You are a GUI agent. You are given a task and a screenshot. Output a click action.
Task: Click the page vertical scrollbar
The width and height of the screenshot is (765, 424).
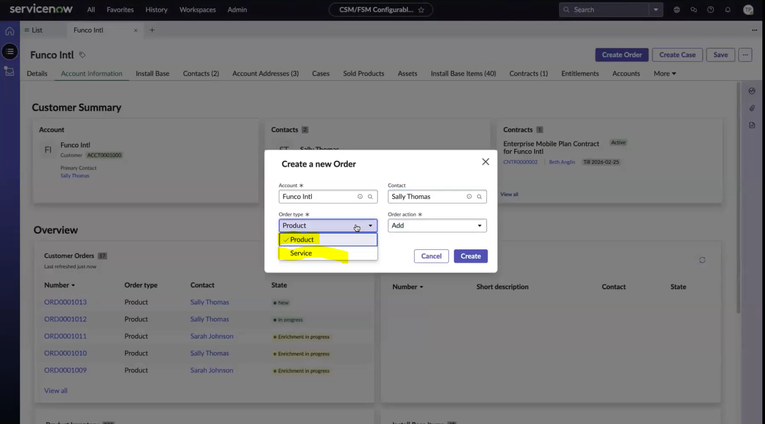(x=738, y=198)
